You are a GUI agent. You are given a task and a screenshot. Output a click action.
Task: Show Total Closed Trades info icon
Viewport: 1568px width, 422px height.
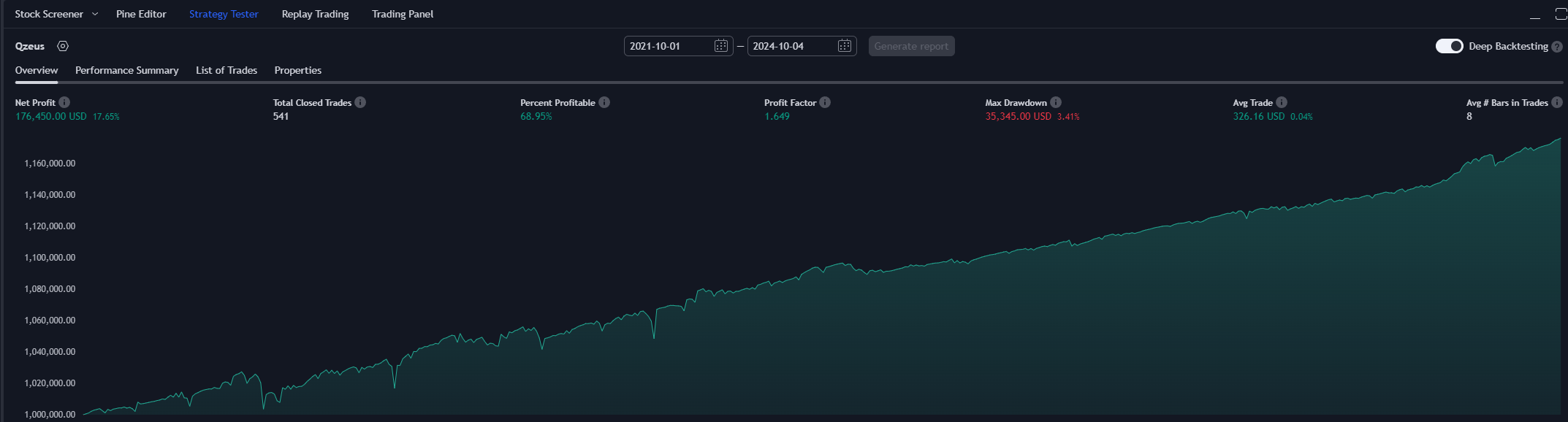pos(360,102)
